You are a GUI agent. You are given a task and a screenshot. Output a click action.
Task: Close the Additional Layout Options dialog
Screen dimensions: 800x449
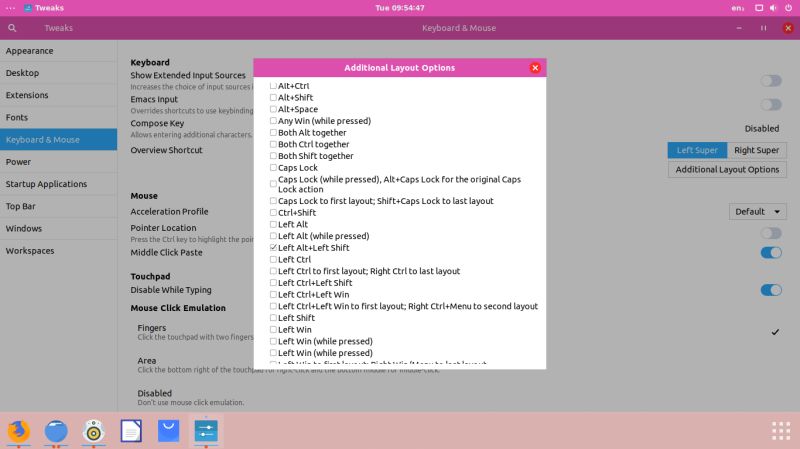pos(535,68)
